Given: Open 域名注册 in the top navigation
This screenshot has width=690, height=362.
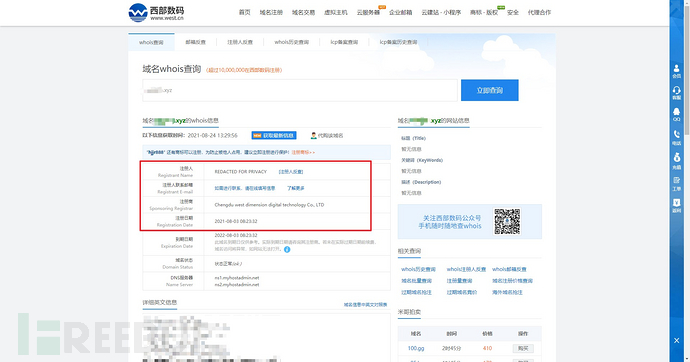Looking at the screenshot, I should click(x=271, y=12).
